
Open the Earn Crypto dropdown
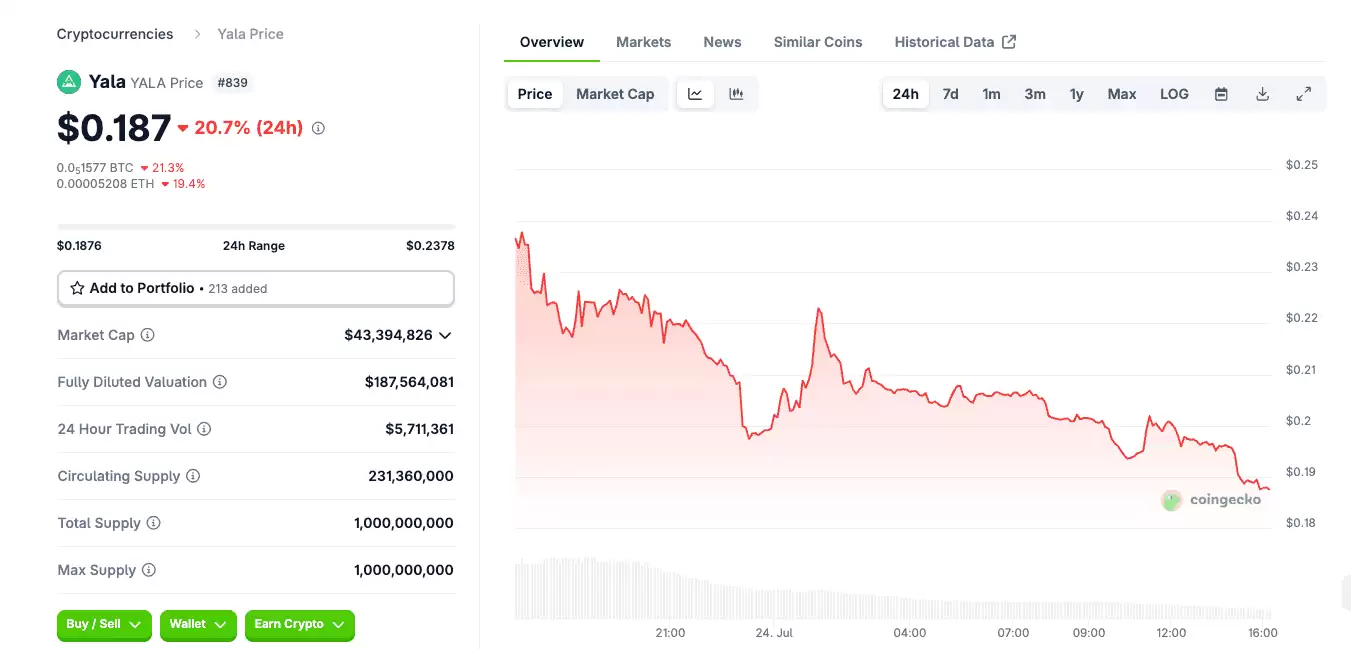pos(299,624)
